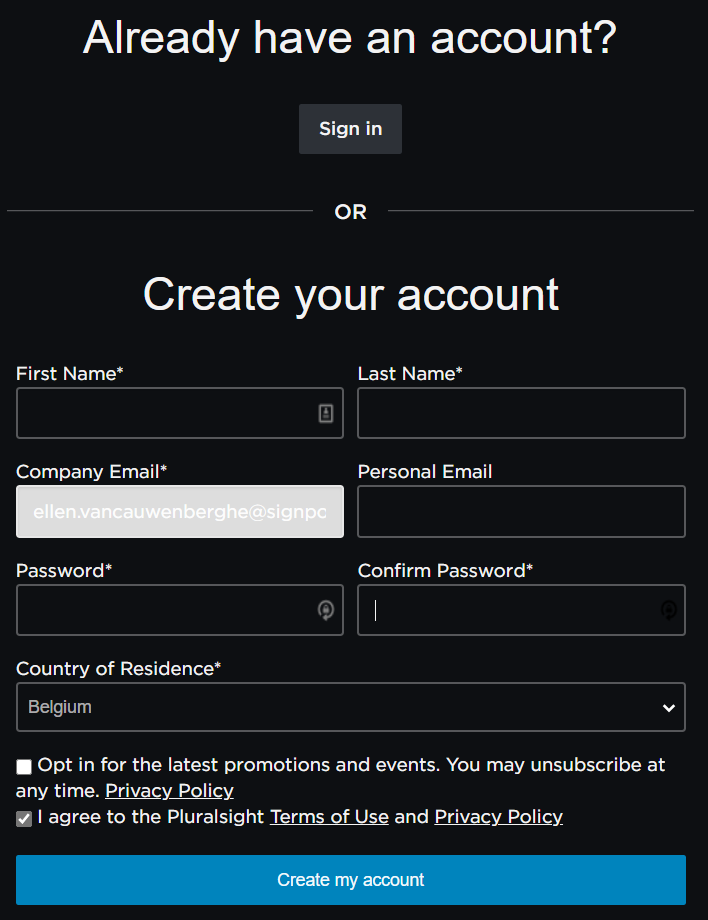Click the chevron arrow on Belgium selector
The image size is (708, 920).
(x=668, y=708)
